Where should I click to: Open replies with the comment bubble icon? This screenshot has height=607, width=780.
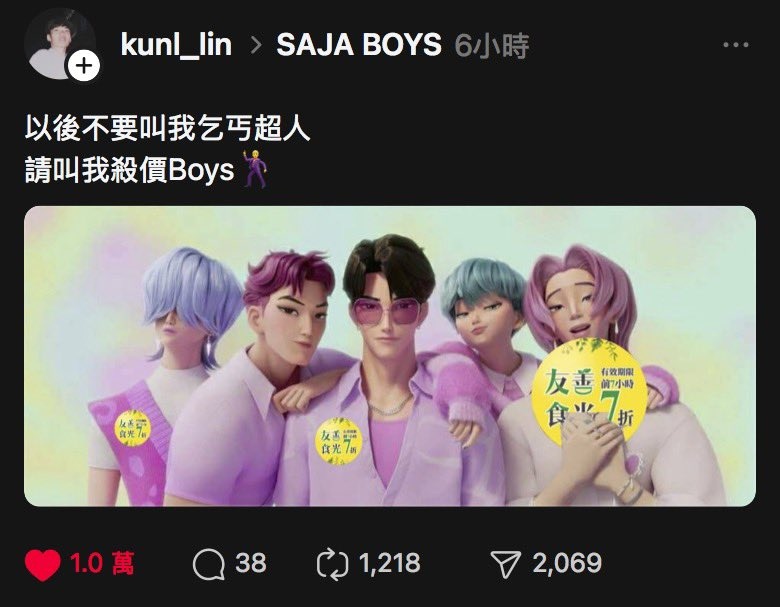208,564
